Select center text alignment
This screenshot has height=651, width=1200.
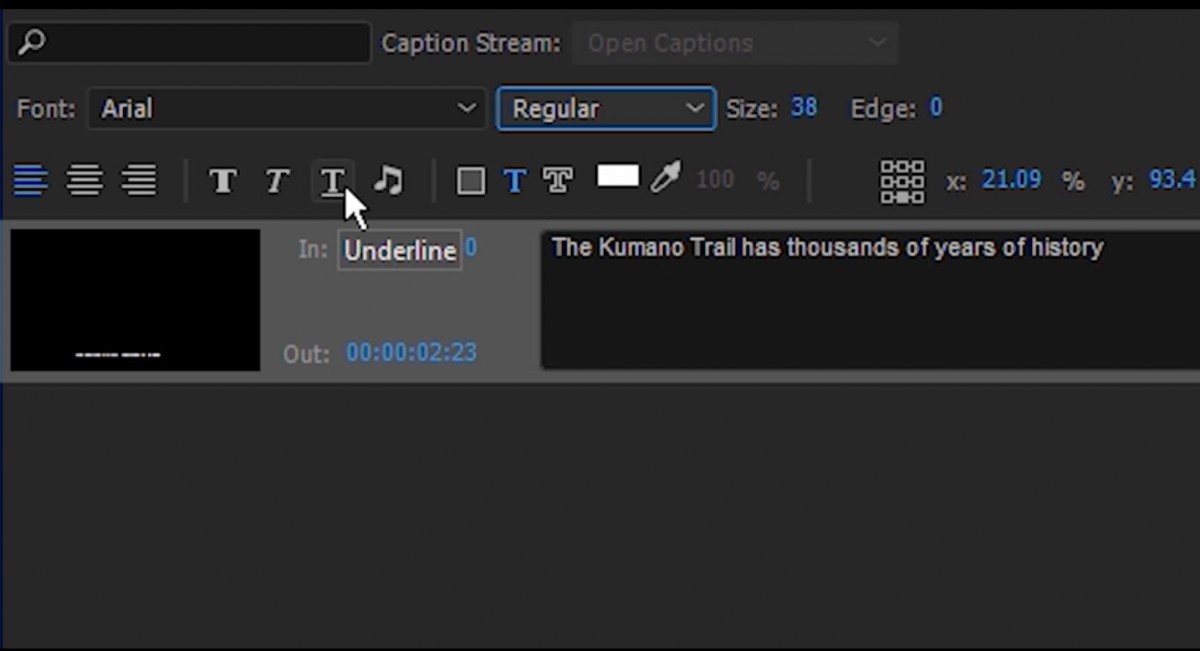coord(85,181)
